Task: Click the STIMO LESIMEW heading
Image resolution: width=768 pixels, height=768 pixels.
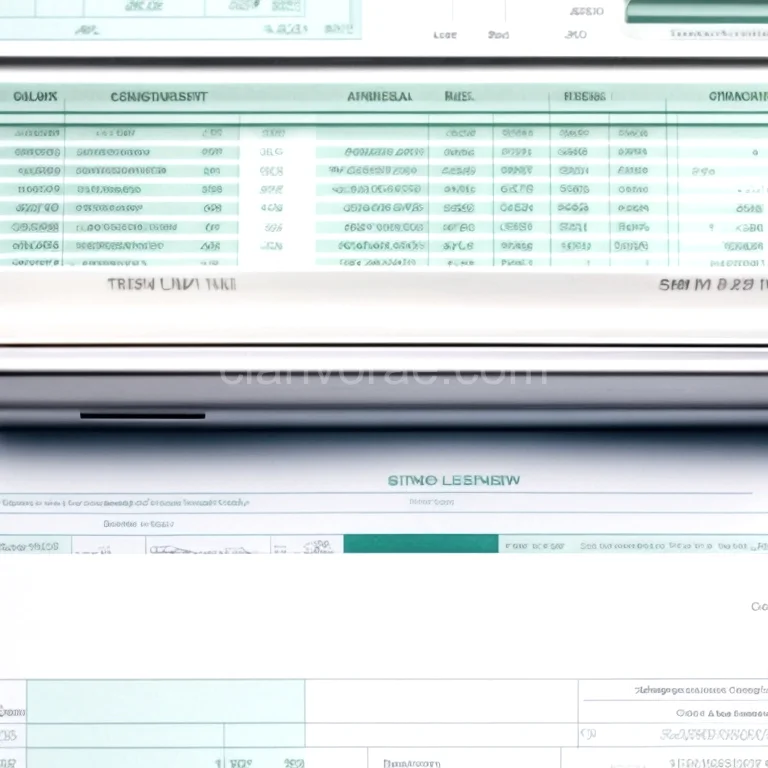Action: (453, 480)
